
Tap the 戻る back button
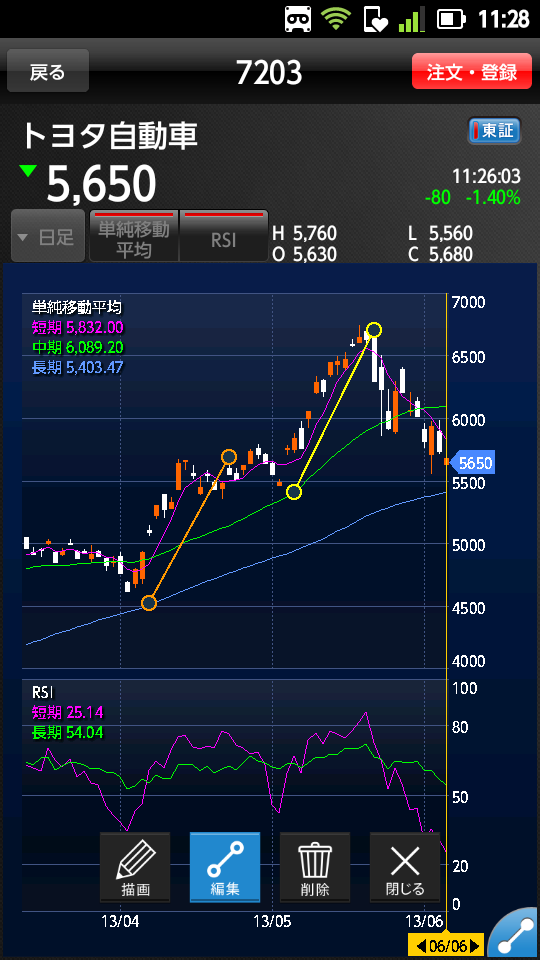pos(48,72)
